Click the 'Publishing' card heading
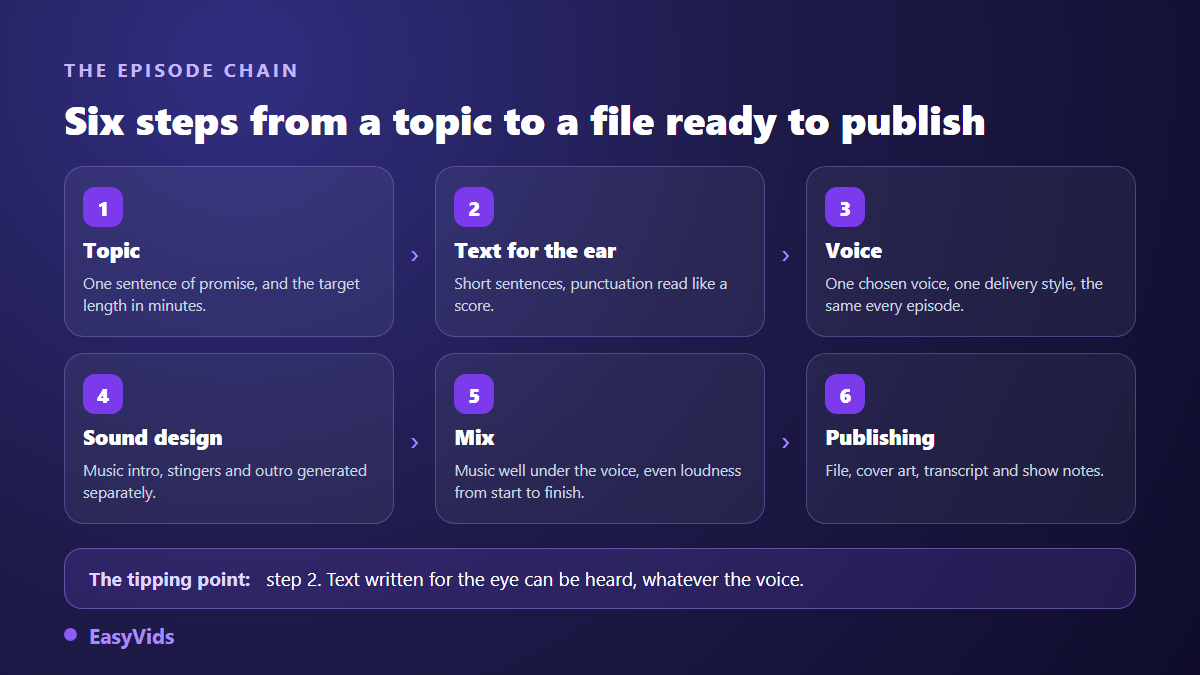 click(880, 438)
